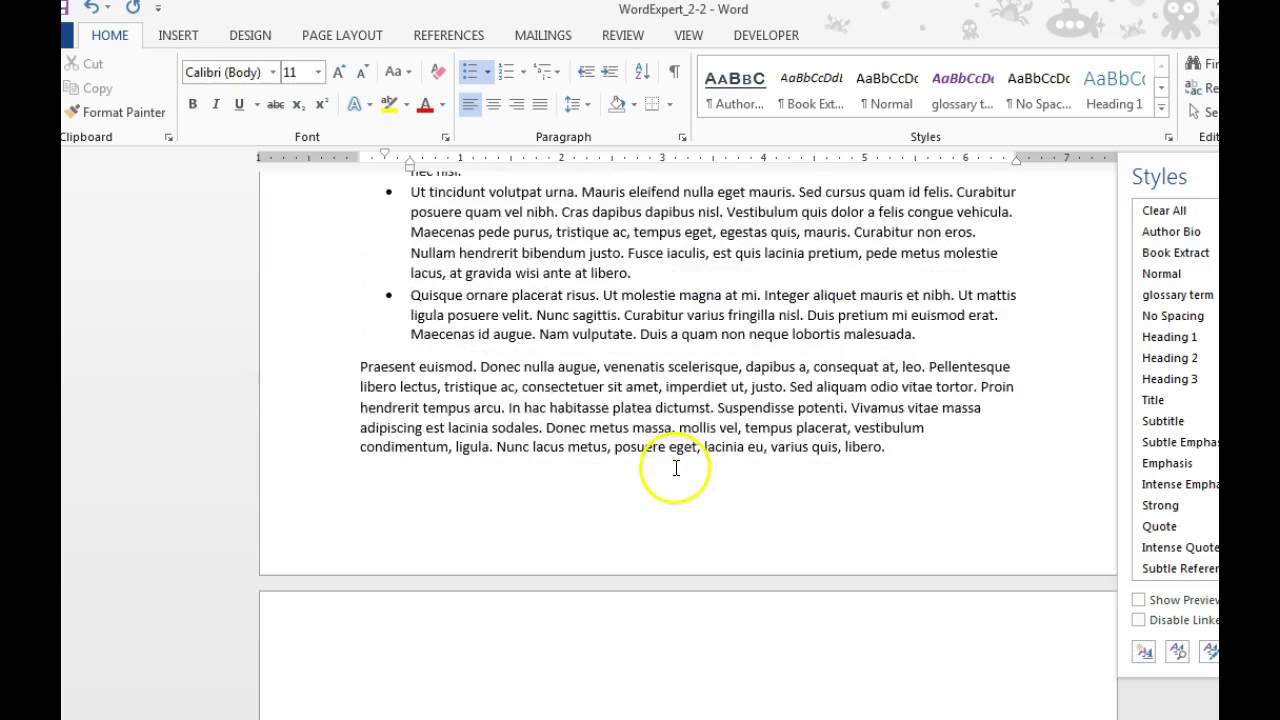Click the Text Effects icon
This screenshot has height=720, width=1280.
354,104
